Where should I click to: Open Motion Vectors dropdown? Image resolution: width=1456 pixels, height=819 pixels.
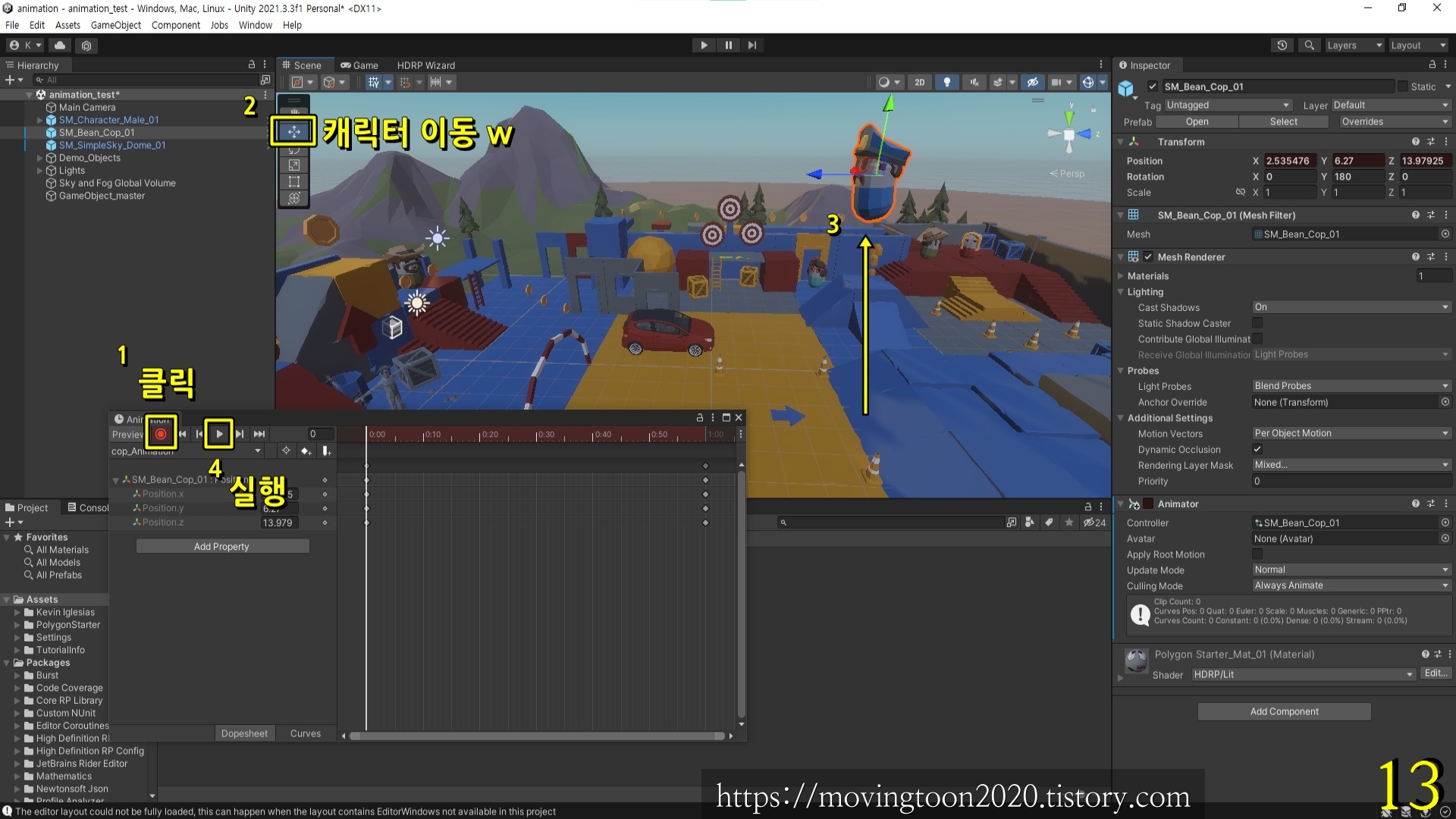tap(1351, 433)
